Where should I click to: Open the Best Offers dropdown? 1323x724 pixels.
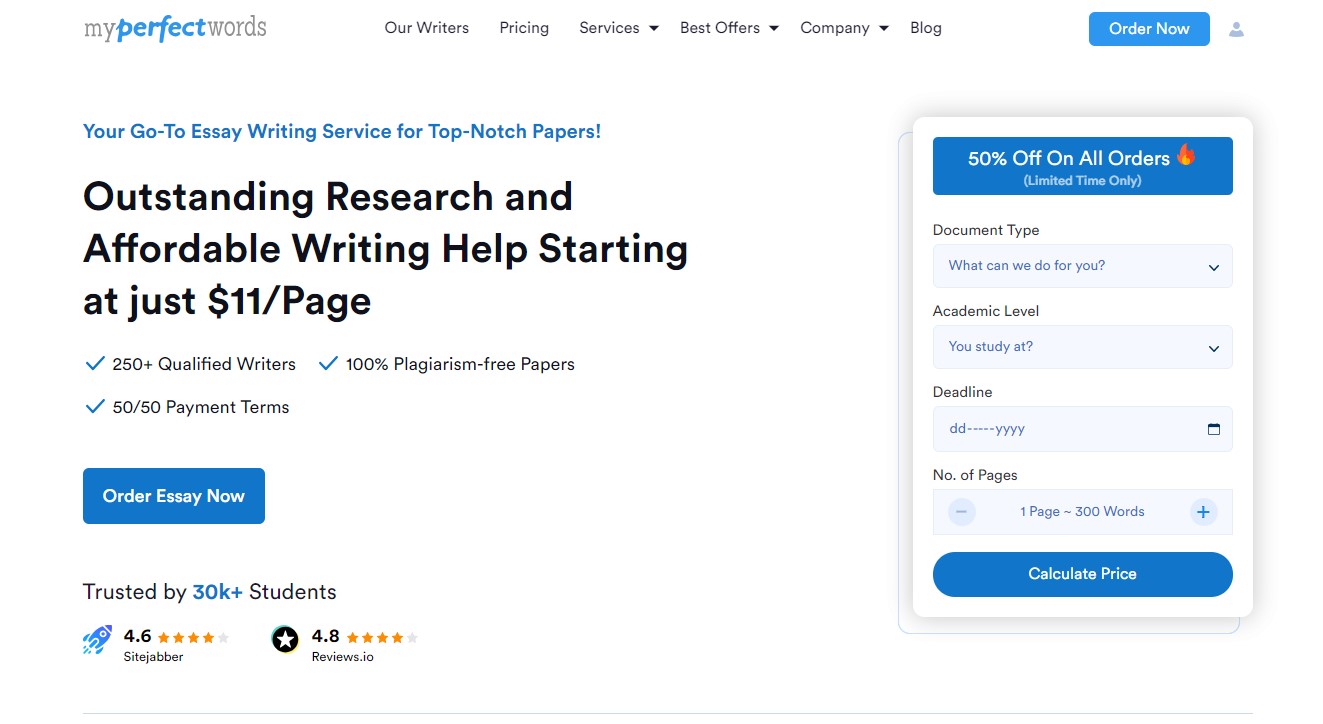(728, 28)
